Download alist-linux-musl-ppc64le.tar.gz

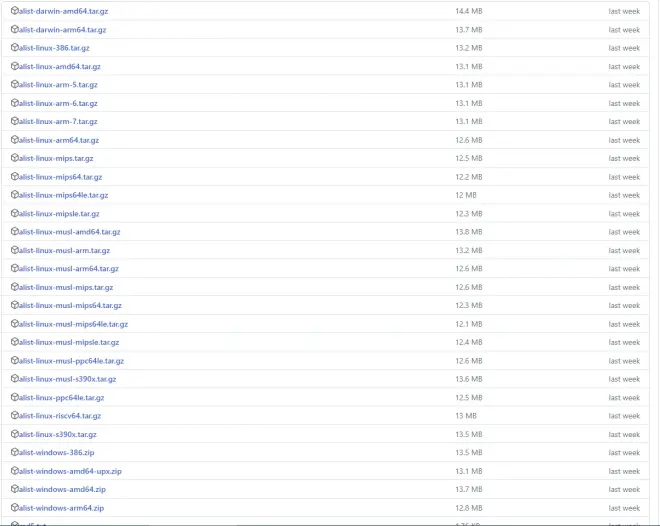(71, 361)
